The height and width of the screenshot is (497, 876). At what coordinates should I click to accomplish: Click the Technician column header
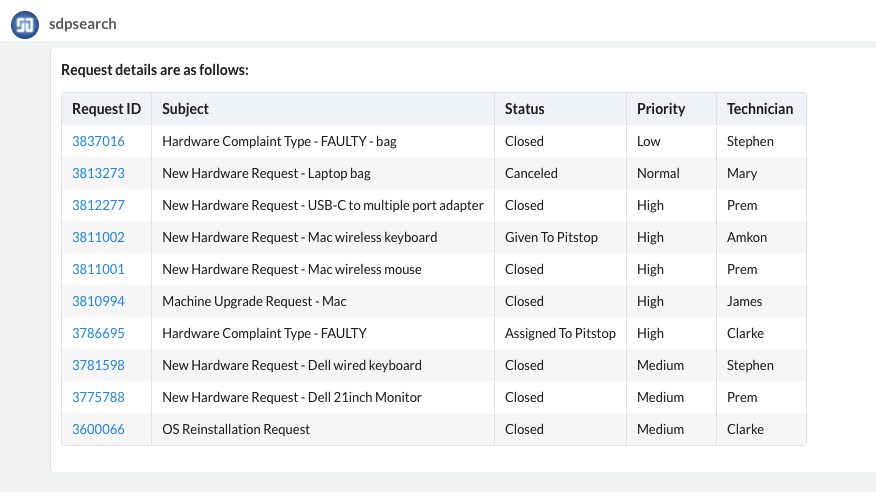[x=760, y=109]
